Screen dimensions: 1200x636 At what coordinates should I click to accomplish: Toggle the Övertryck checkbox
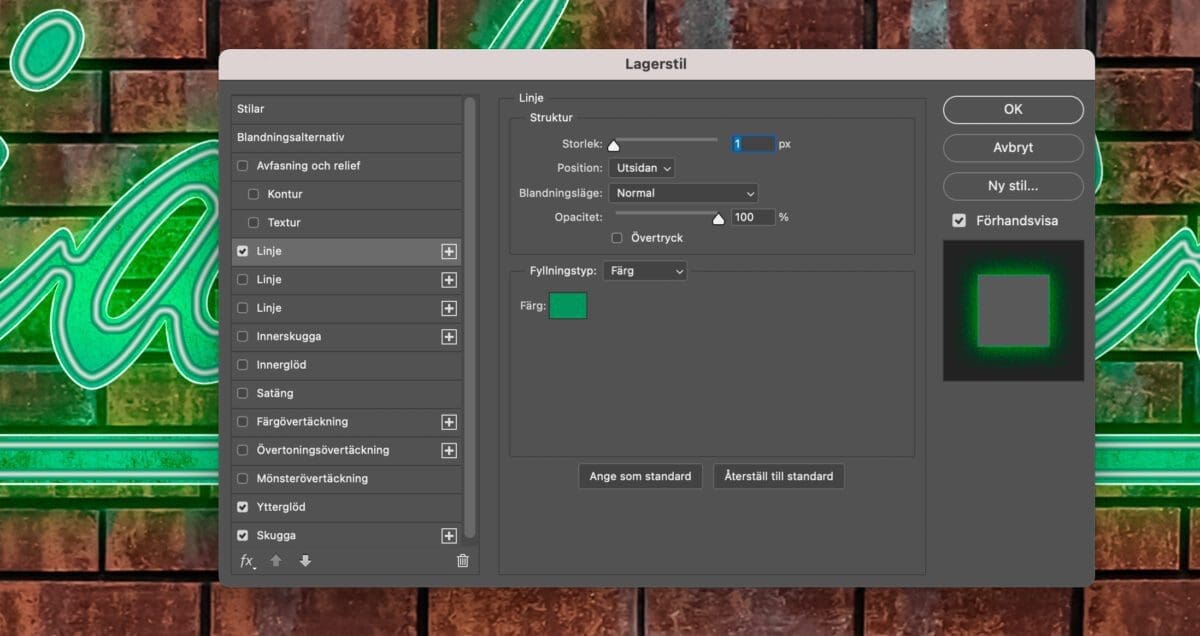click(617, 238)
